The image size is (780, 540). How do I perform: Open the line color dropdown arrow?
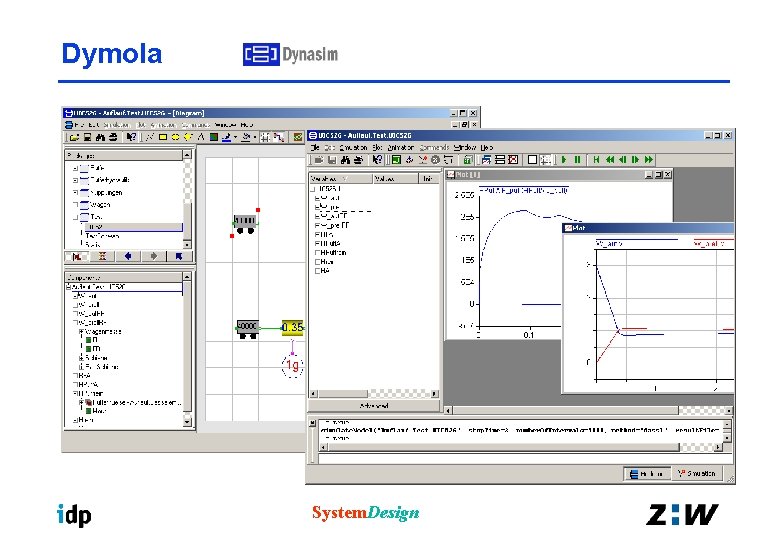pyautogui.click(x=235, y=137)
